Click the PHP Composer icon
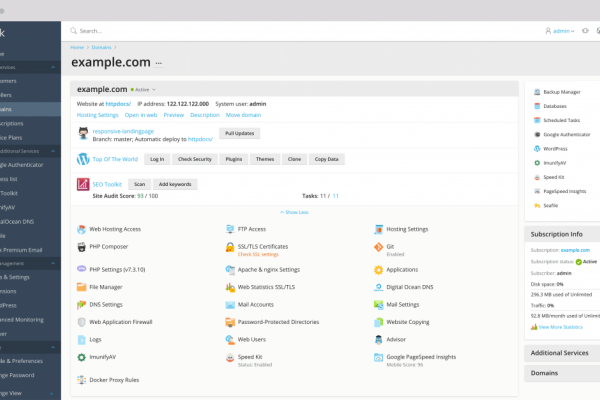 click(x=81, y=246)
